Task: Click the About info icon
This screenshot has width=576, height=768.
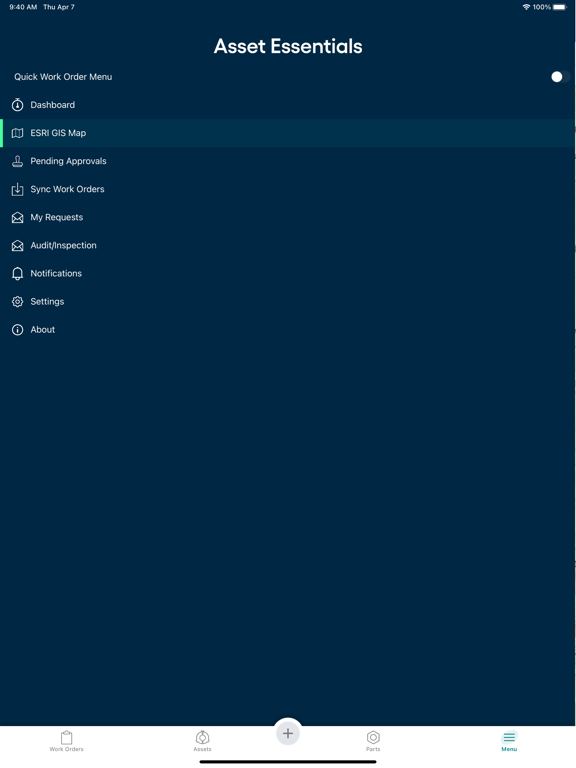Action: pos(18,330)
